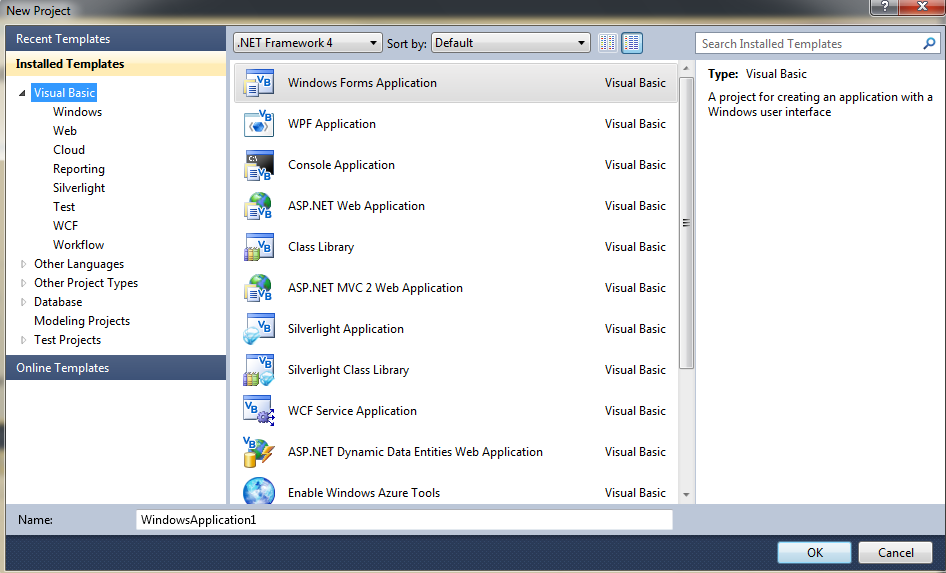This screenshot has height=573, width=946.
Task: Click the project Name text field
Action: point(404,520)
